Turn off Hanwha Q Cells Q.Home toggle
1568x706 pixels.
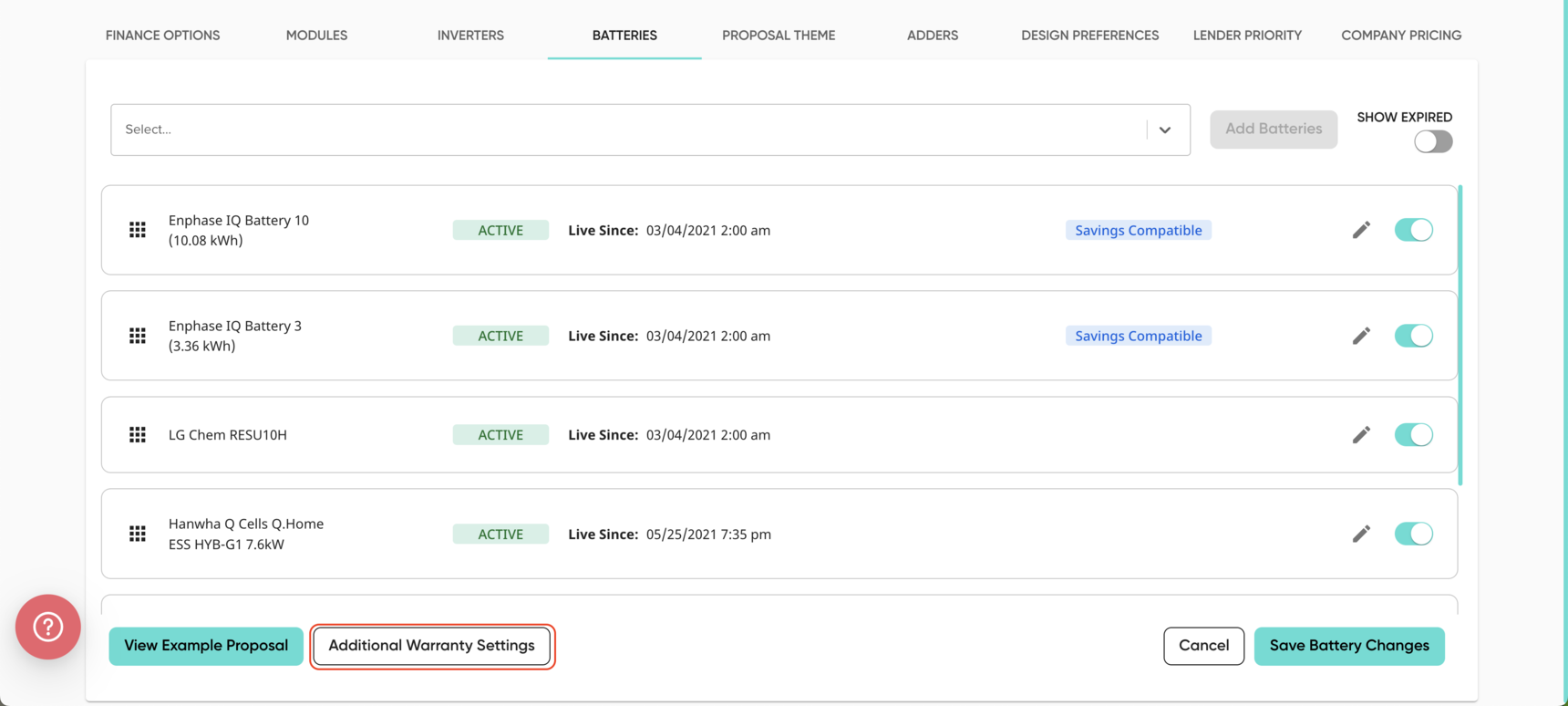click(1414, 534)
